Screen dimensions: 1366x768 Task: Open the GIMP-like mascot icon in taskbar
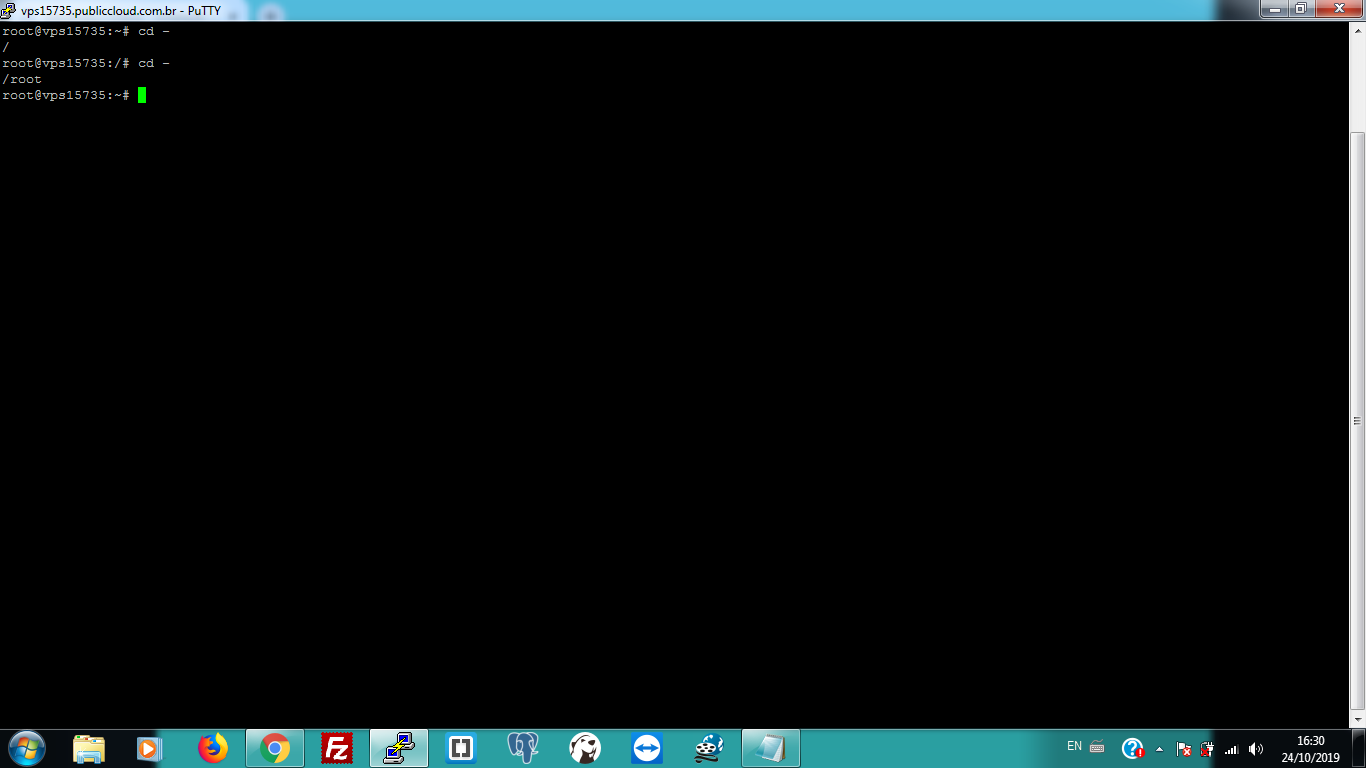click(585, 748)
